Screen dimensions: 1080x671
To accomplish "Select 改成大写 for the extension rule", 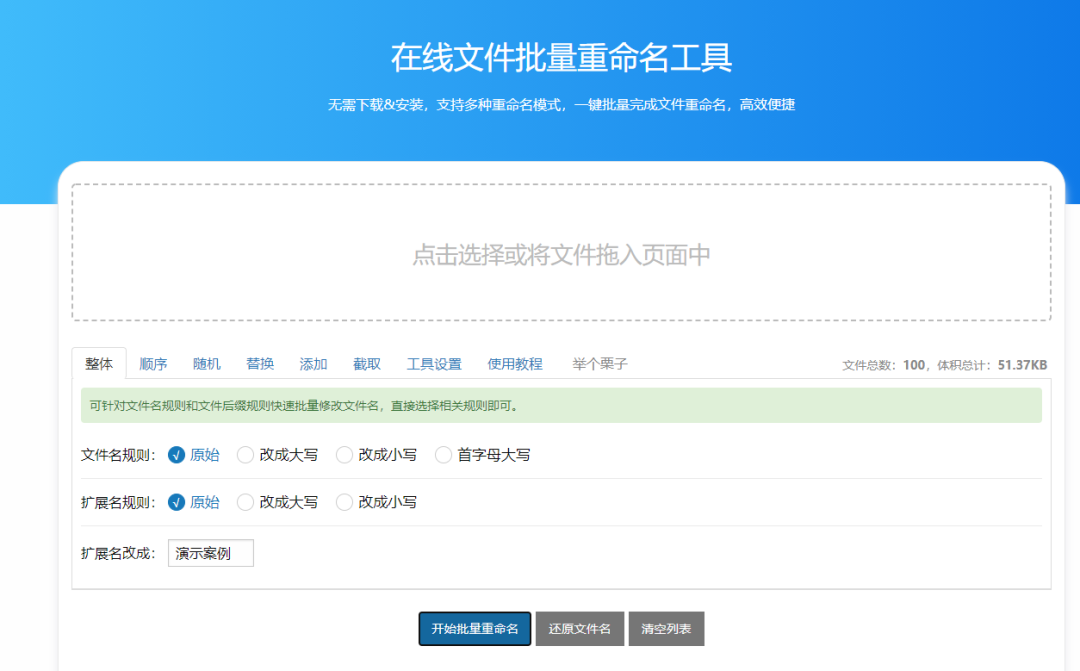I will [245, 503].
